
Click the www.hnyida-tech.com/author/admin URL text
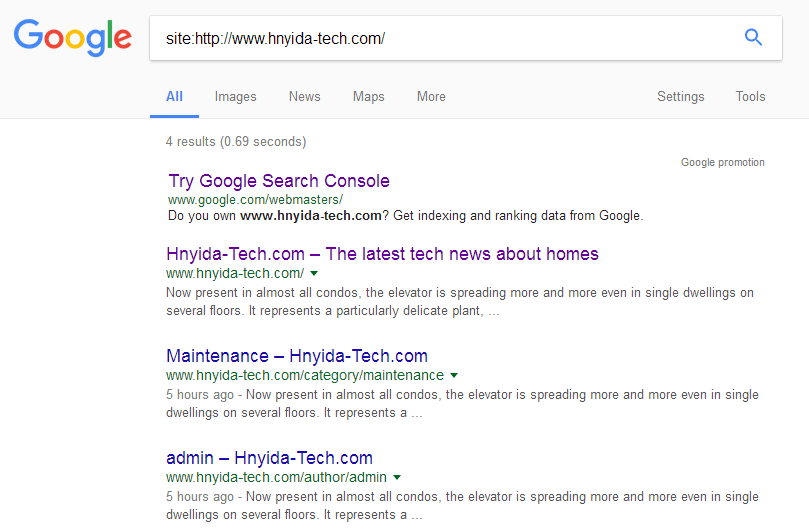[x=277, y=477]
